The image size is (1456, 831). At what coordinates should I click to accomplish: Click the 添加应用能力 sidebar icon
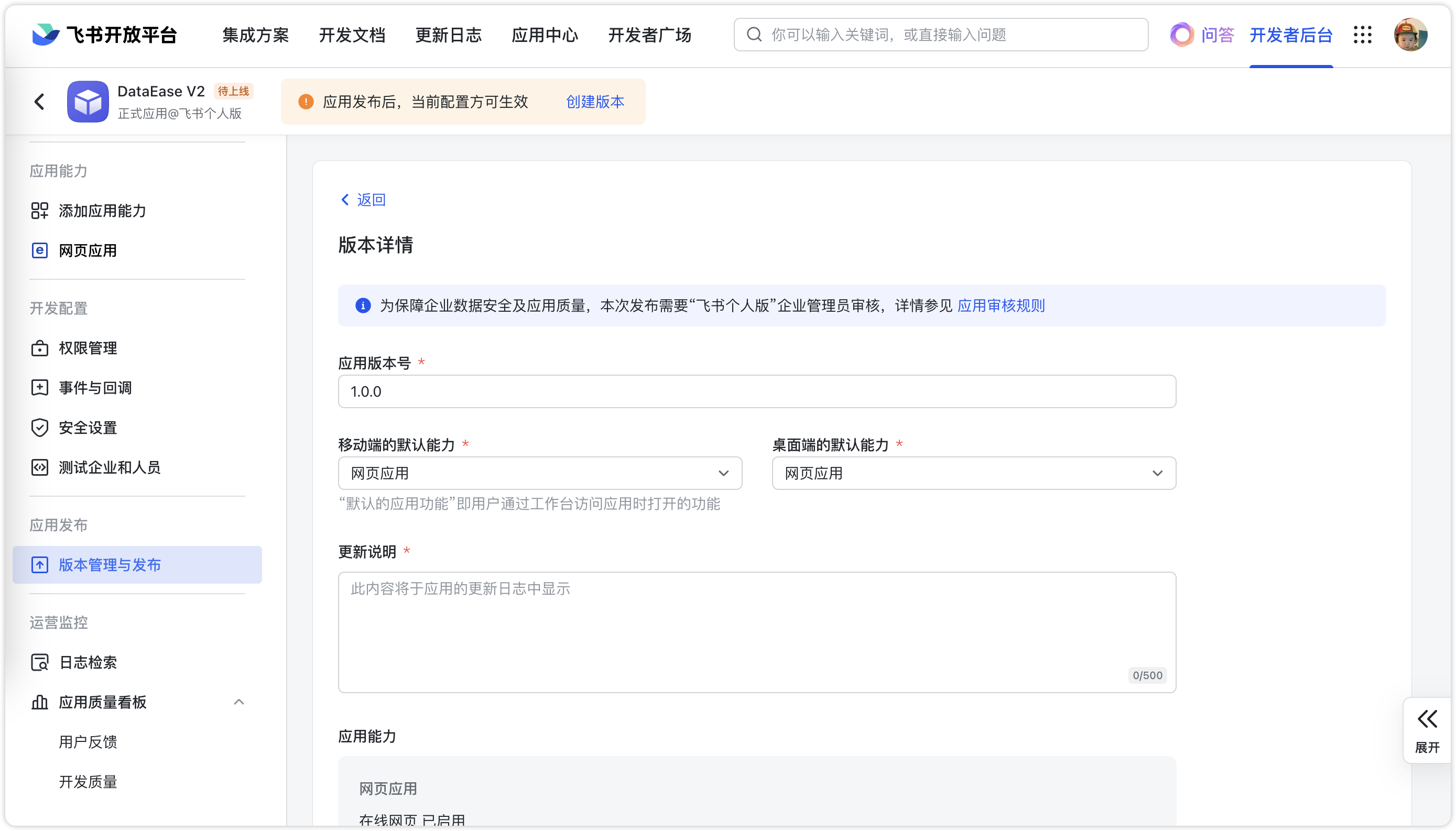pos(39,211)
